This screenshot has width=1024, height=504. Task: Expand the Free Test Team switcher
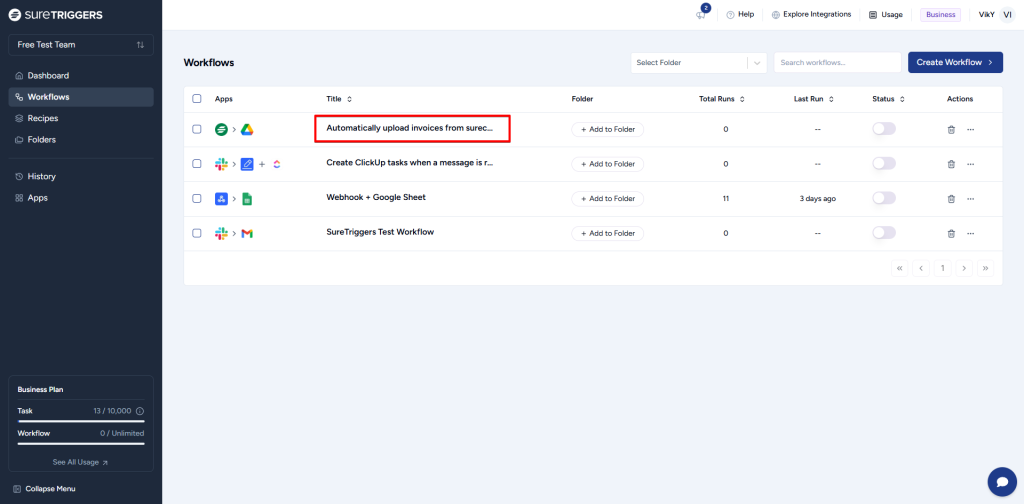coord(81,45)
